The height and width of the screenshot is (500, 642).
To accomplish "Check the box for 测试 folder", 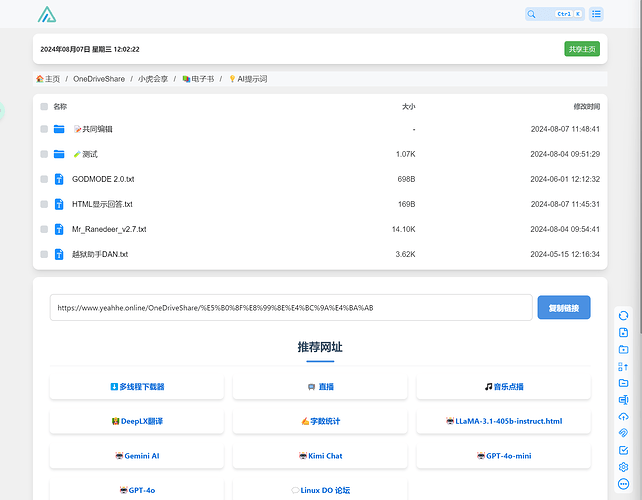I will click(x=44, y=154).
